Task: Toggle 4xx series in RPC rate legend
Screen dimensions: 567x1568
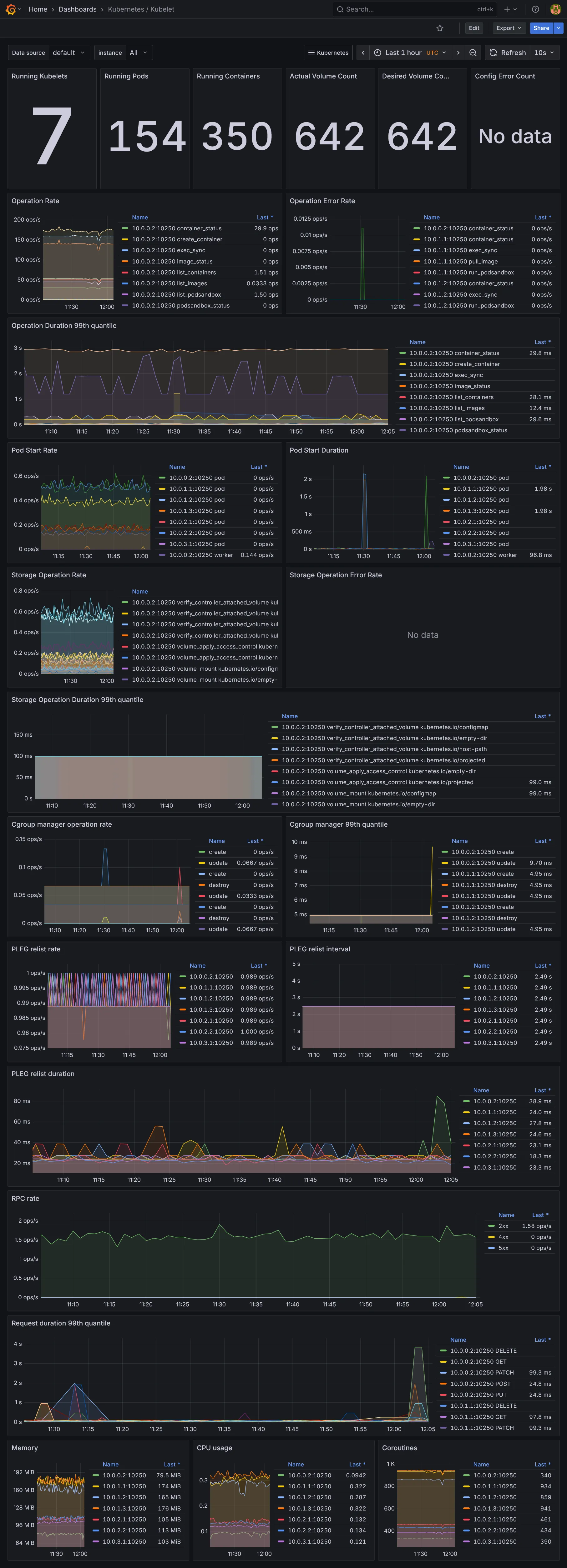Action: [x=503, y=1237]
